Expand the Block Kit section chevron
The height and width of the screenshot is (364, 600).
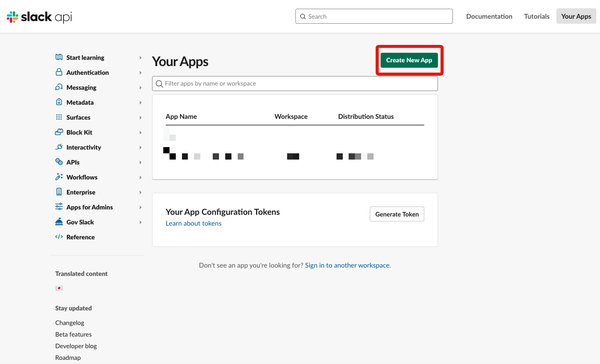(x=140, y=132)
